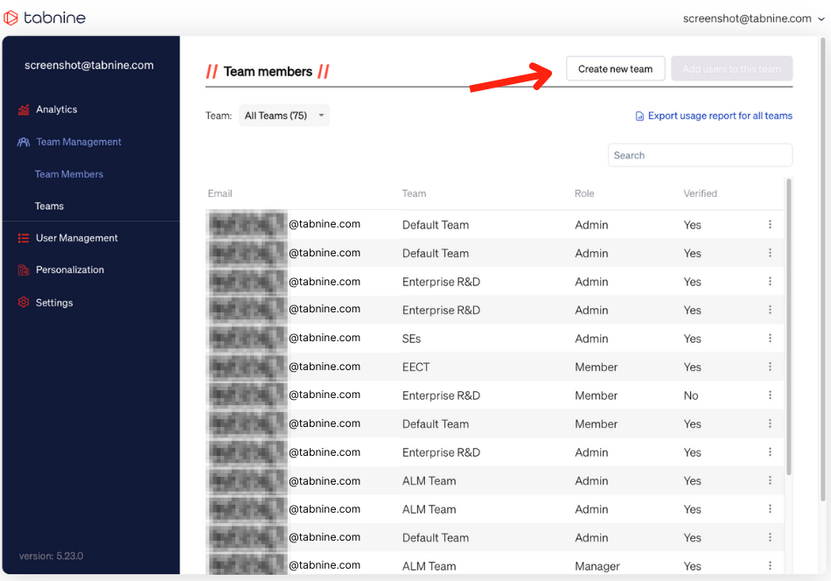Click the User Management list icon

point(23,238)
